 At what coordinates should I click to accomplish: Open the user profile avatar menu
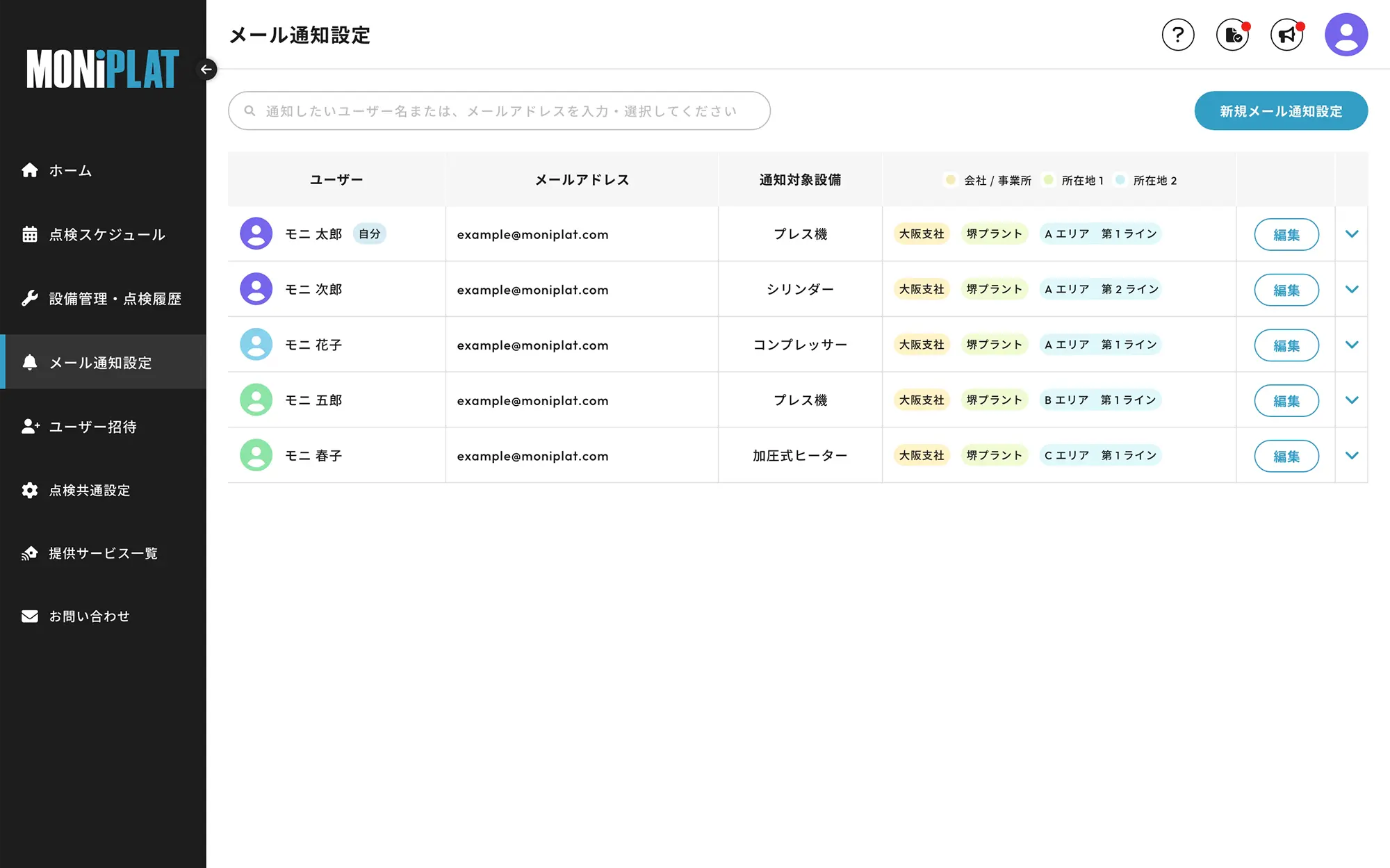click(x=1346, y=34)
